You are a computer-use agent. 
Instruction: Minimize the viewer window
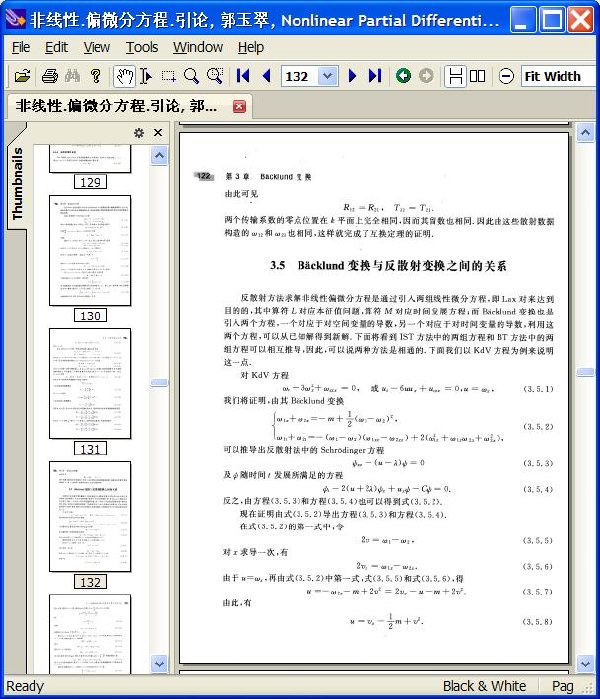coord(522,20)
